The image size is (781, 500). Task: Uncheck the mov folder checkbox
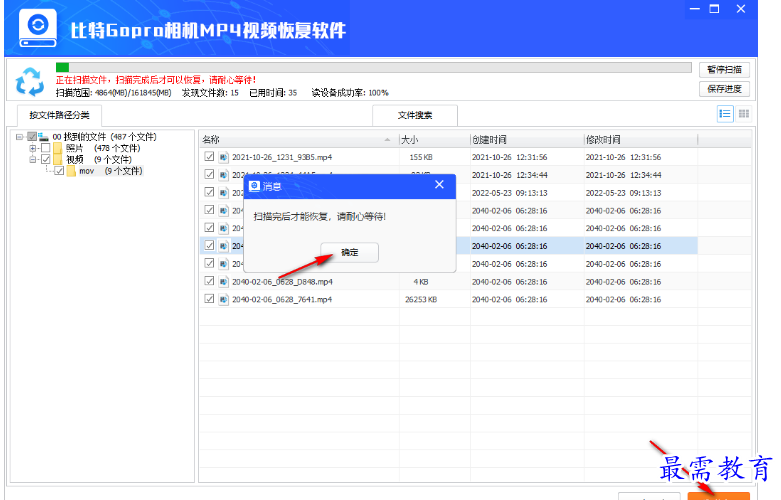(x=59, y=171)
